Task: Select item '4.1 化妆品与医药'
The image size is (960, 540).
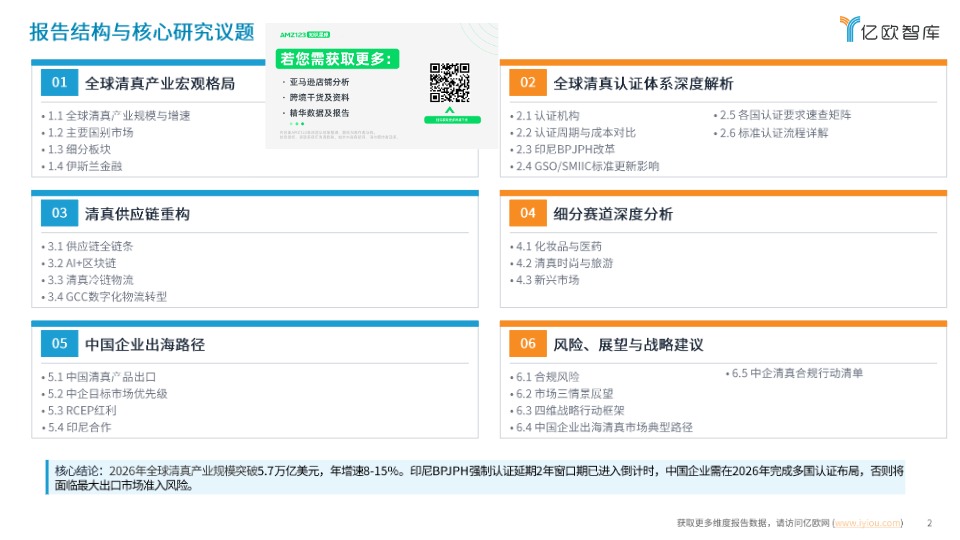Action: (x=558, y=246)
